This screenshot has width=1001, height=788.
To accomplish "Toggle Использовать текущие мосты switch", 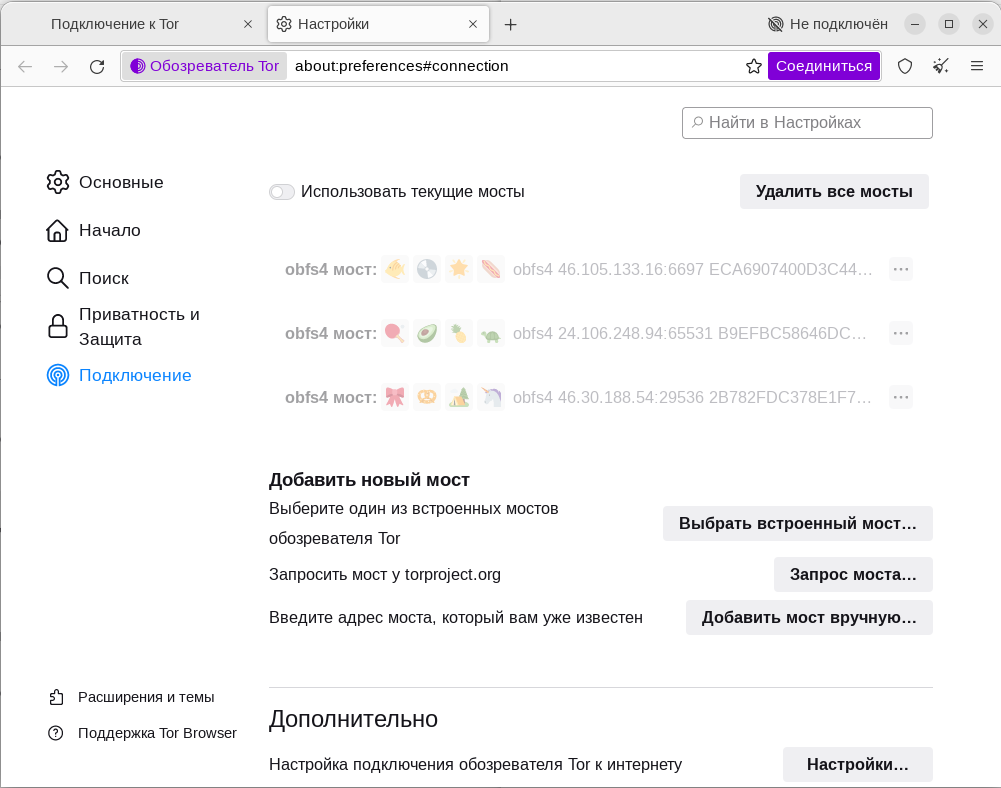I will coord(282,192).
